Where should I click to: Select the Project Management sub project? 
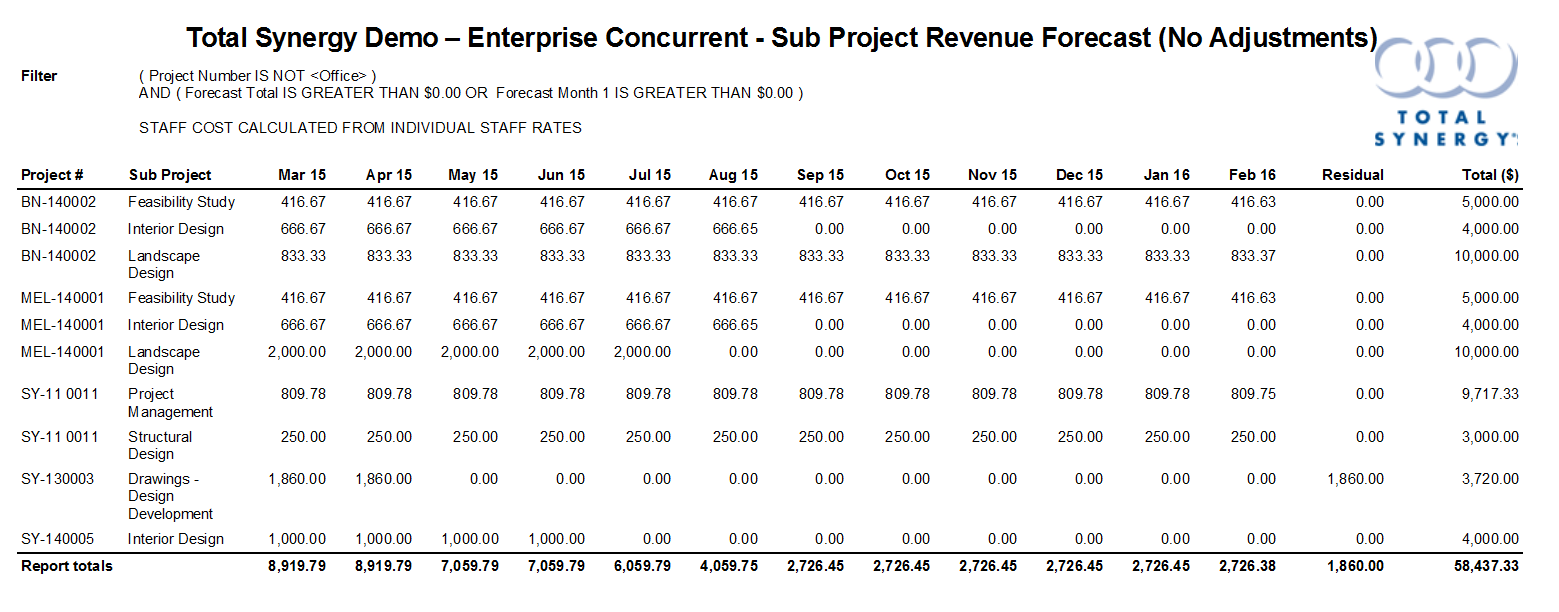pyautogui.click(x=170, y=403)
